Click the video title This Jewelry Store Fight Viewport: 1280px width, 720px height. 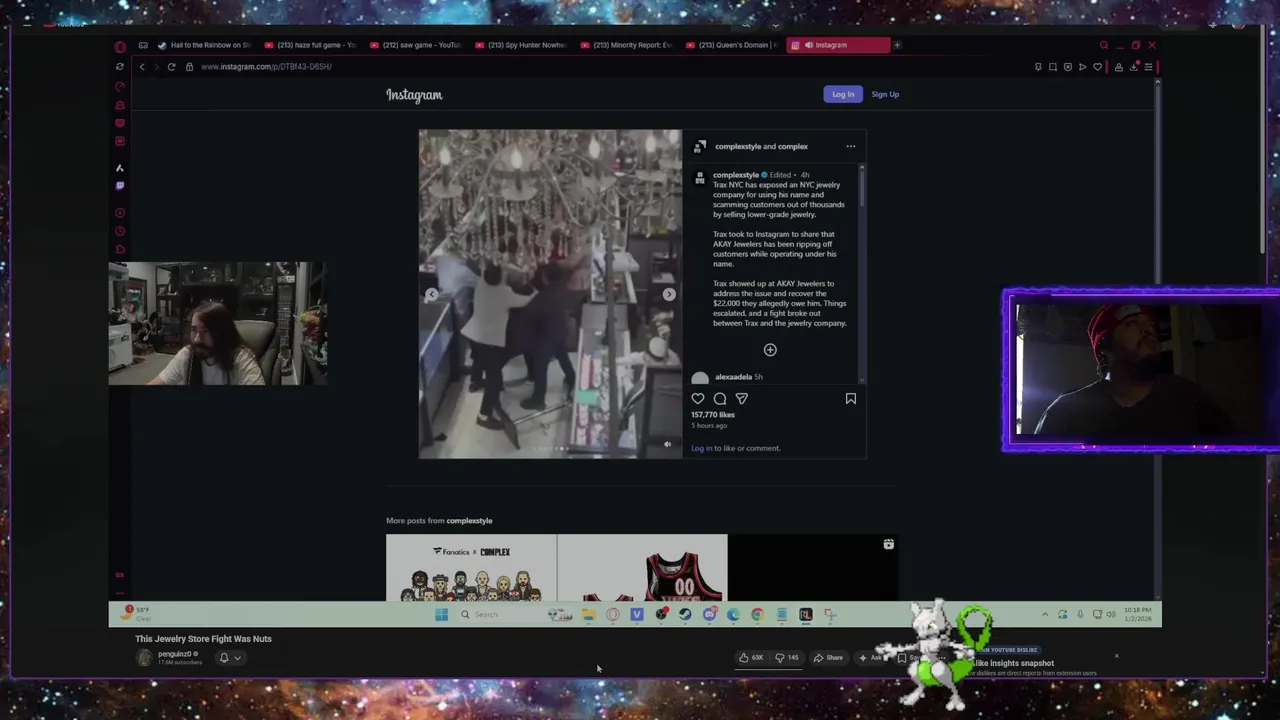point(203,639)
